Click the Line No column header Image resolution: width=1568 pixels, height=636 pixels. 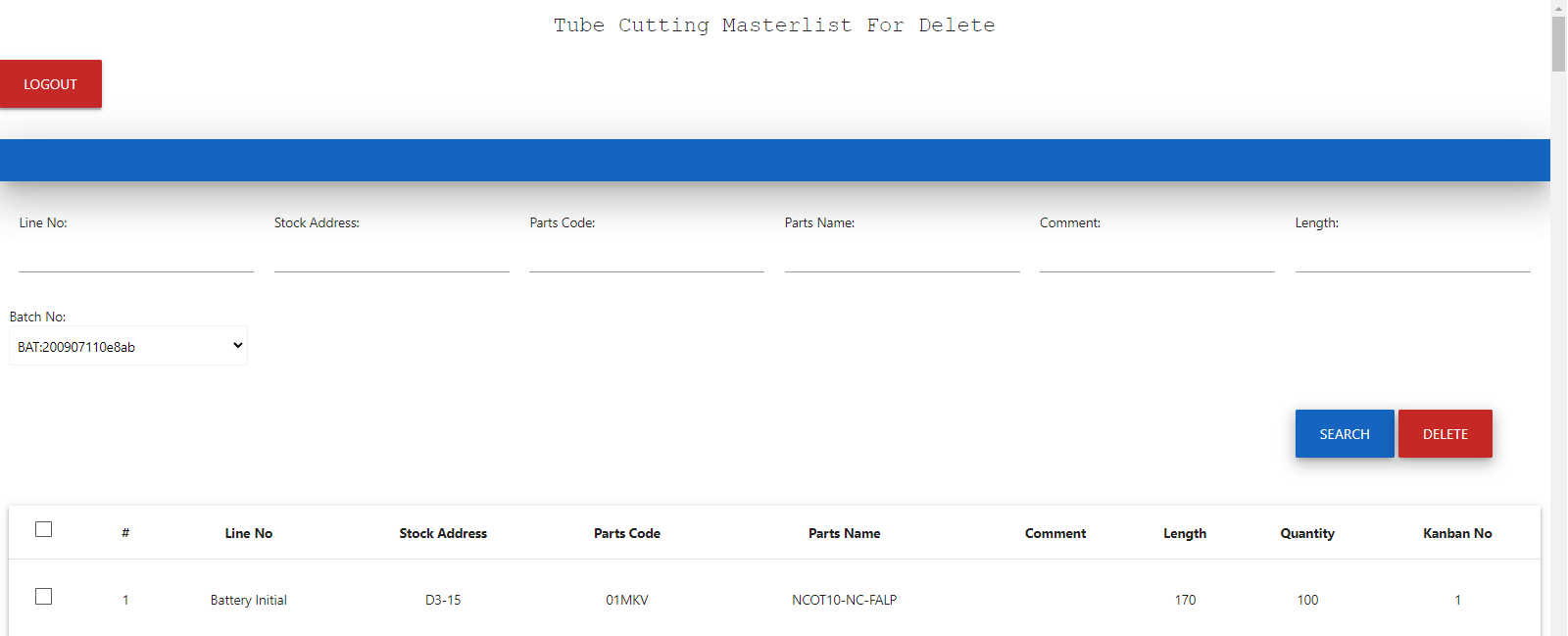249,533
